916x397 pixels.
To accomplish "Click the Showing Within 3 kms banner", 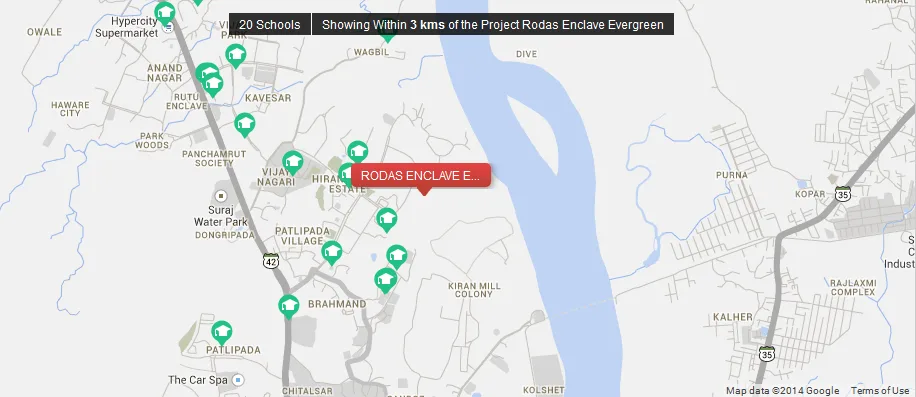I will coord(493,25).
